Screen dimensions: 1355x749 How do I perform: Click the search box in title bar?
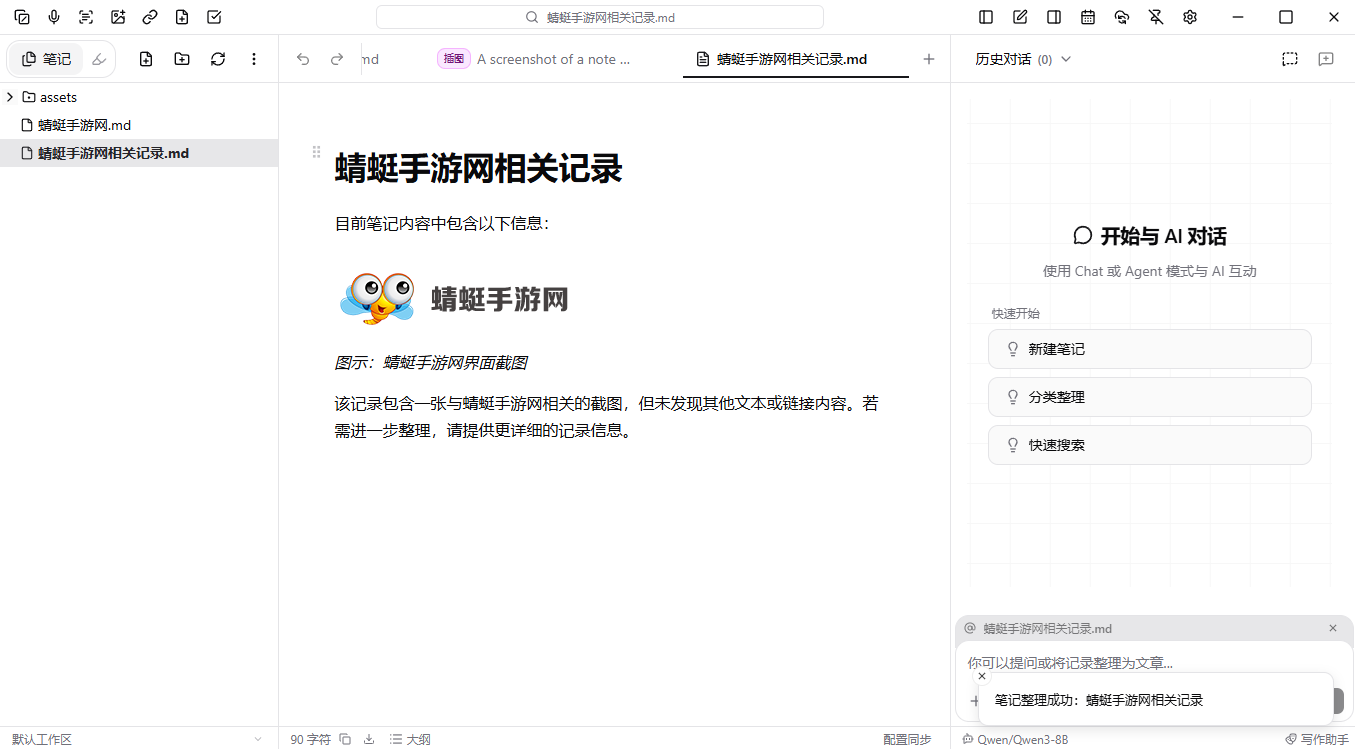tap(600, 17)
